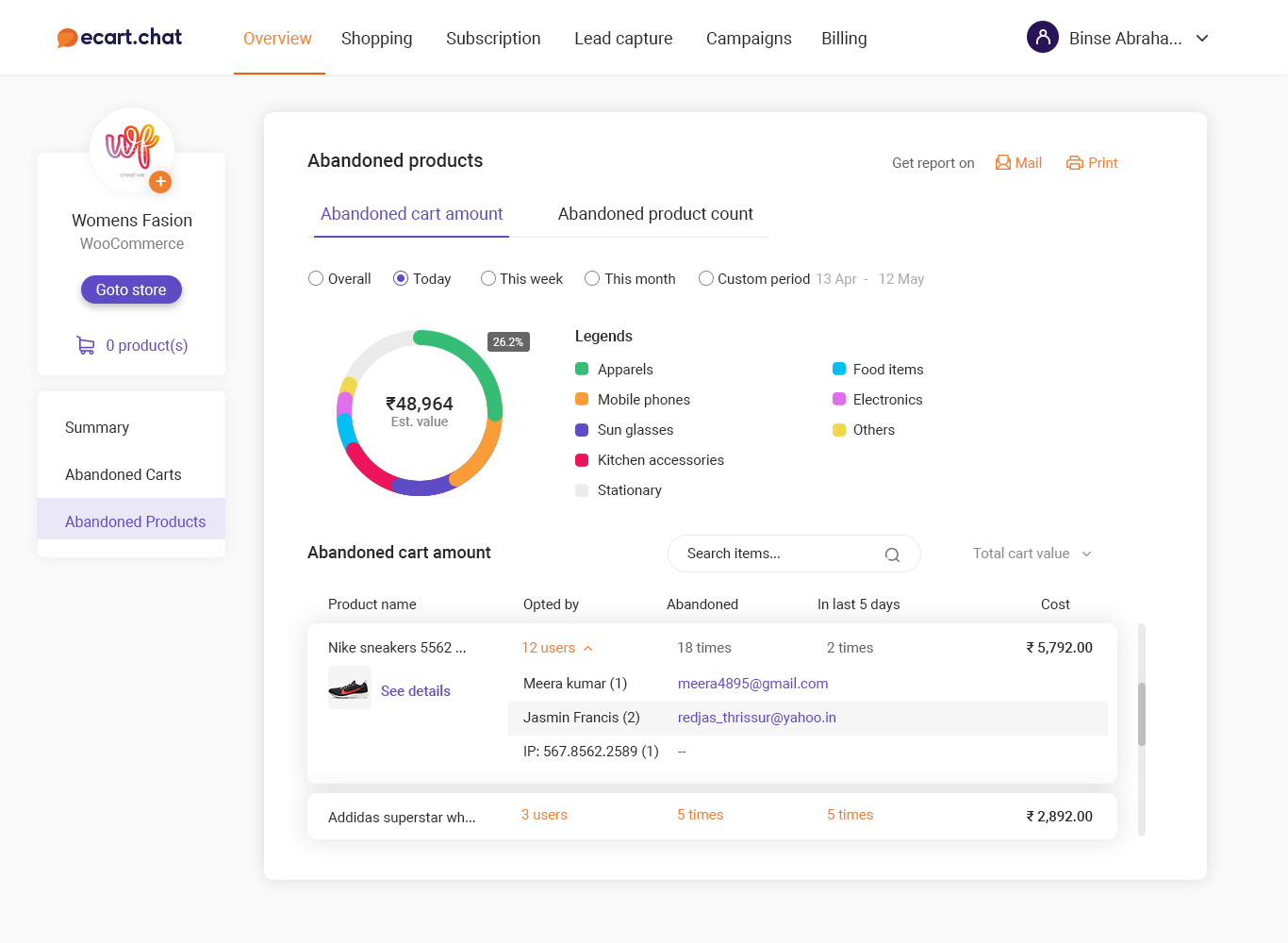Image resolution: width=1288 pixels, height=943 pixels.
Task: Click the ecart.chat logo icon
Action: (67, 38)
